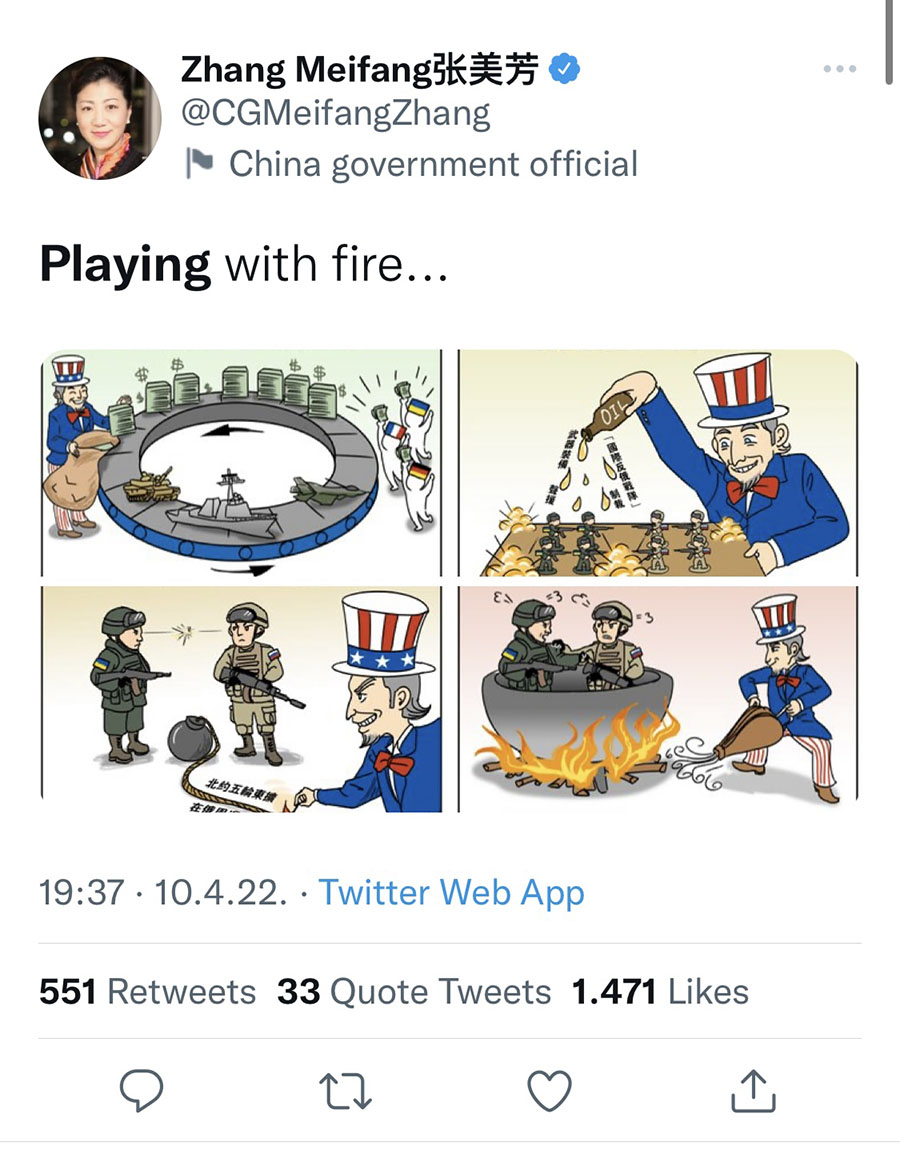
Task: Reply to the tweet via speech bubble icon
Action: (141, 1090)
